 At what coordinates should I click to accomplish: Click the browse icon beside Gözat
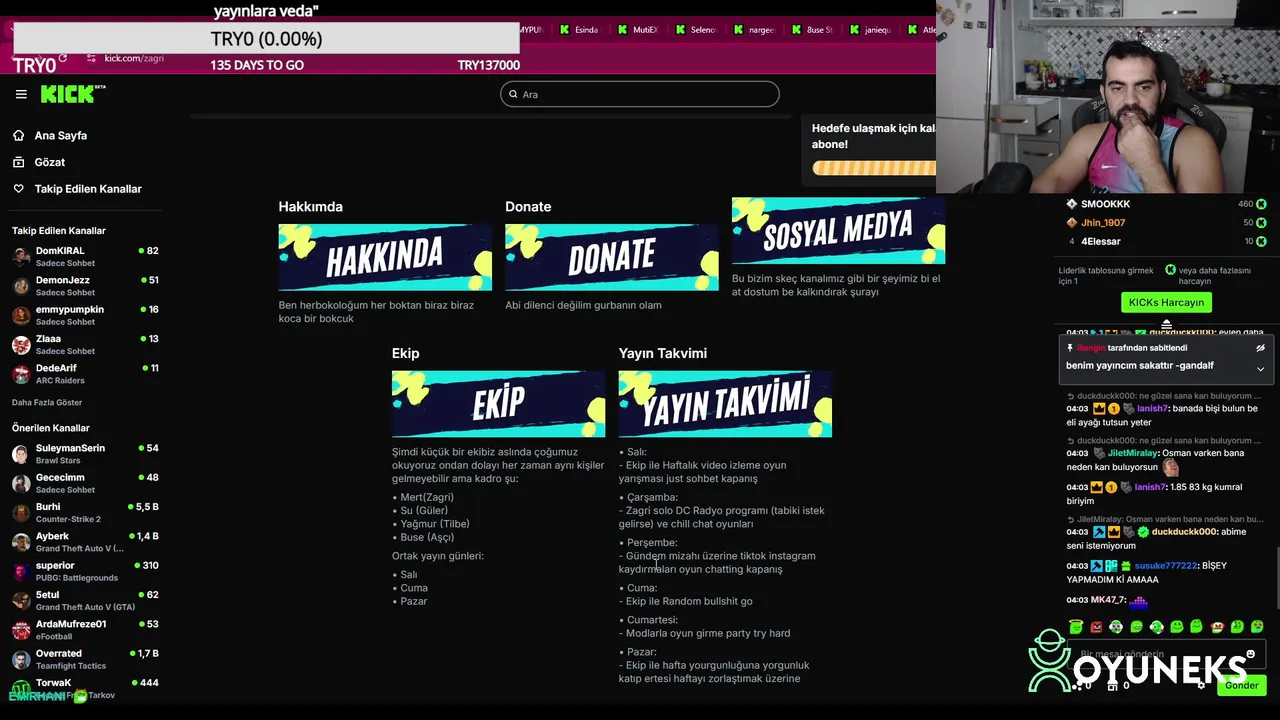[x=19, y=162]
